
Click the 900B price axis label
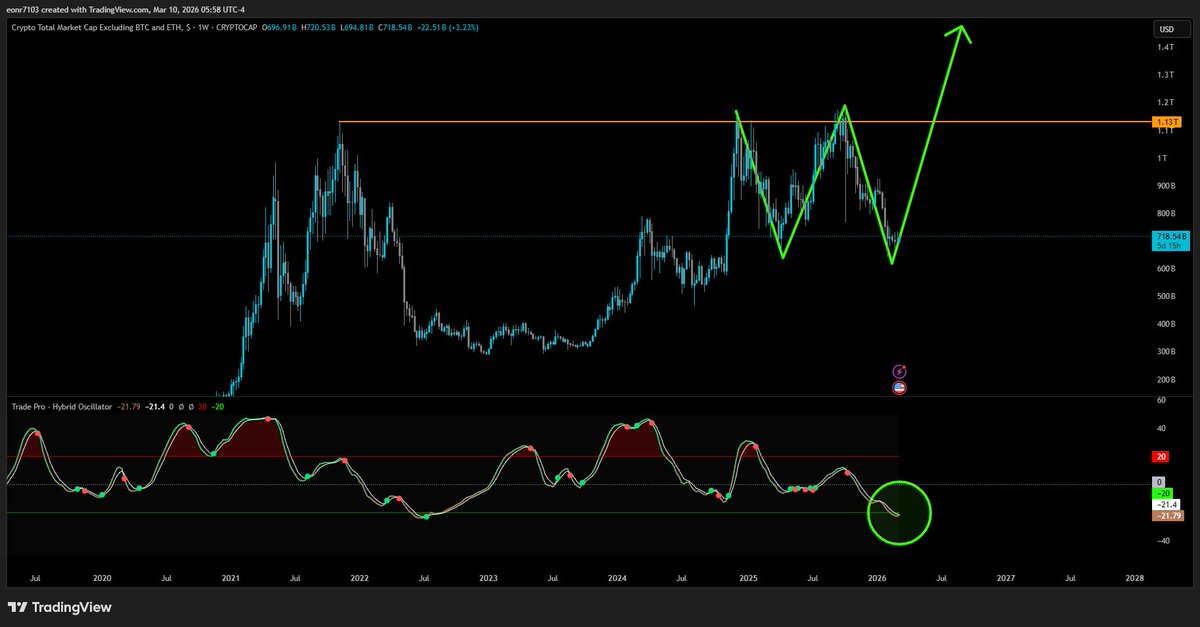point(1166,186)
